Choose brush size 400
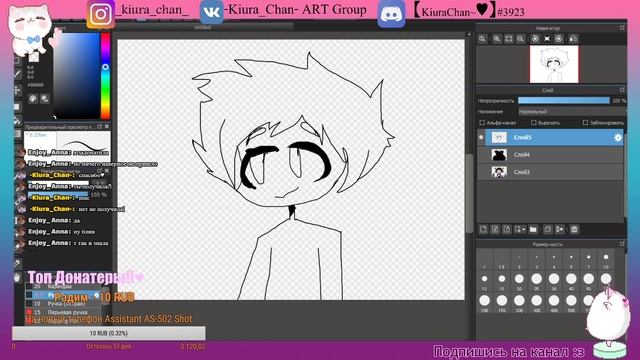Image resolution: width=640 pixels, height=360 pixels. click(x=554, y=303)
